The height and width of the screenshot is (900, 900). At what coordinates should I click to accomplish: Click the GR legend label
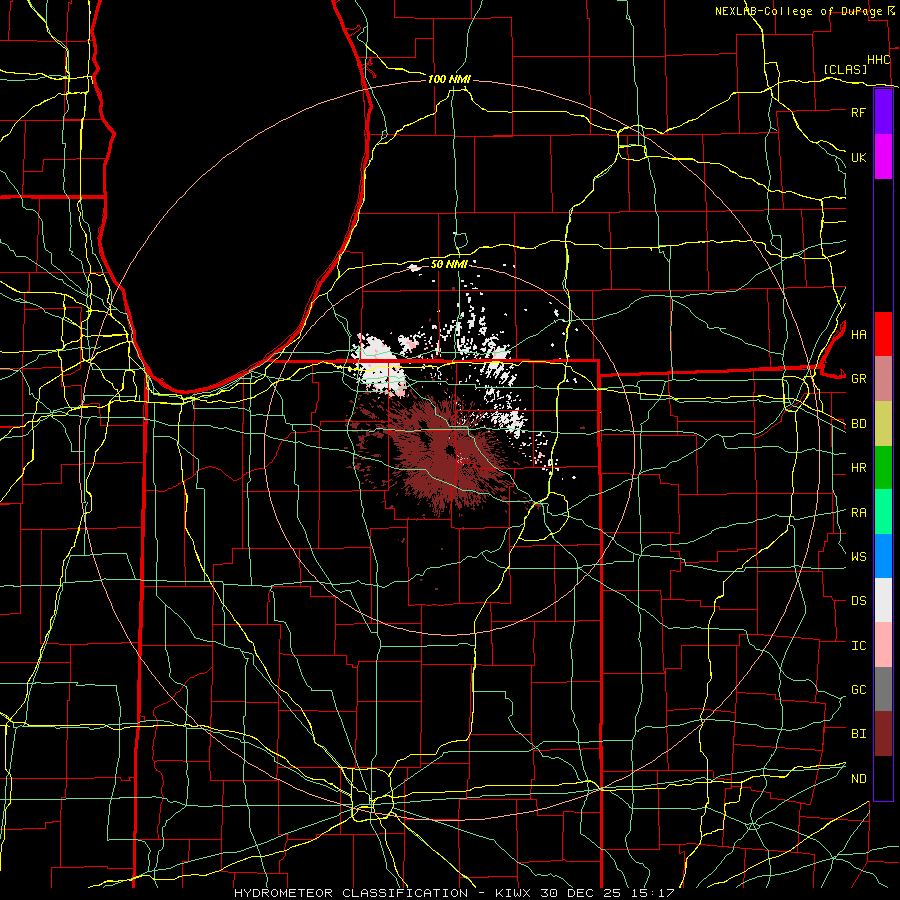tap(858, 379)
